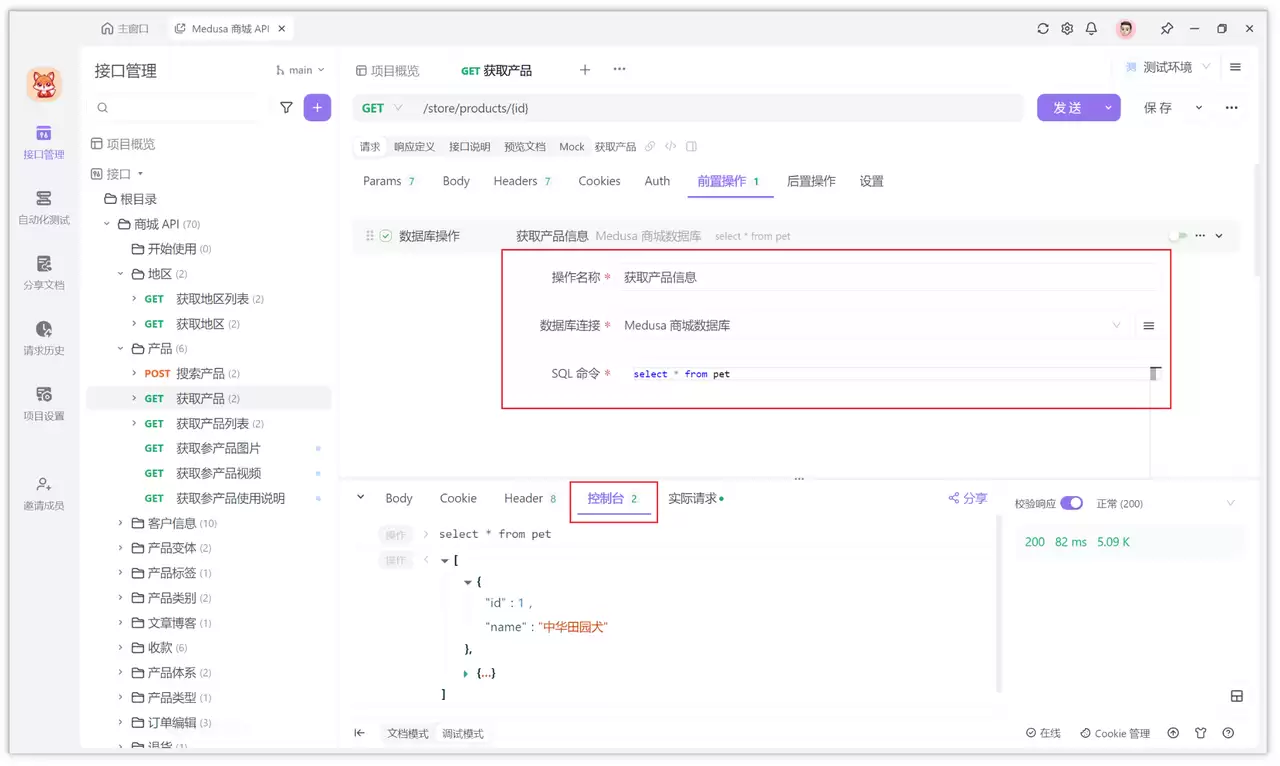This screenshot has width=1280, height=766.
Task: Open 接口管理 in the left sidebar
Action: 44,143
